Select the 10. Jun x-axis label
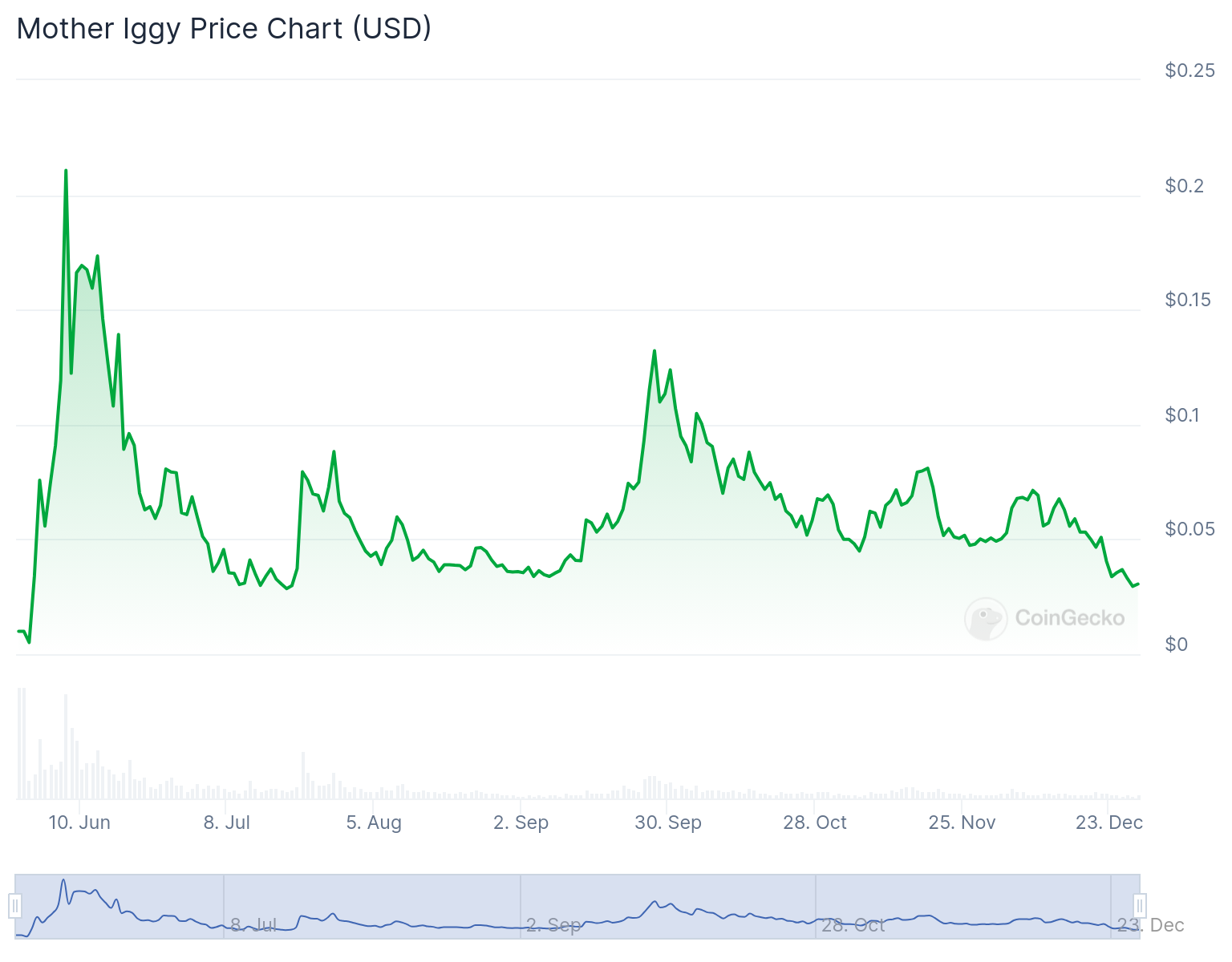The width and height of the screenshot is (1232, 962). click(x=79, y=823)
